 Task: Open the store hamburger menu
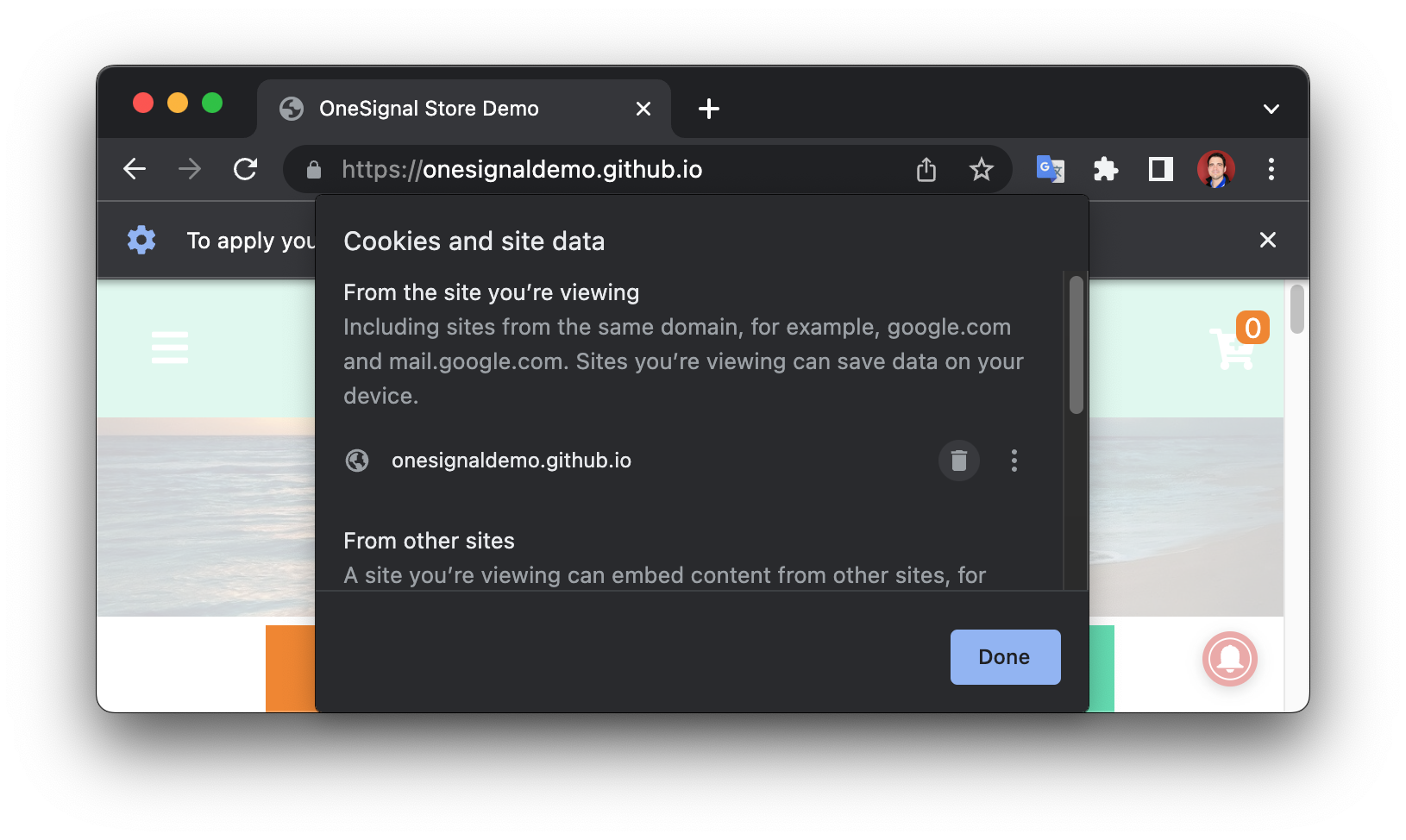170,348
